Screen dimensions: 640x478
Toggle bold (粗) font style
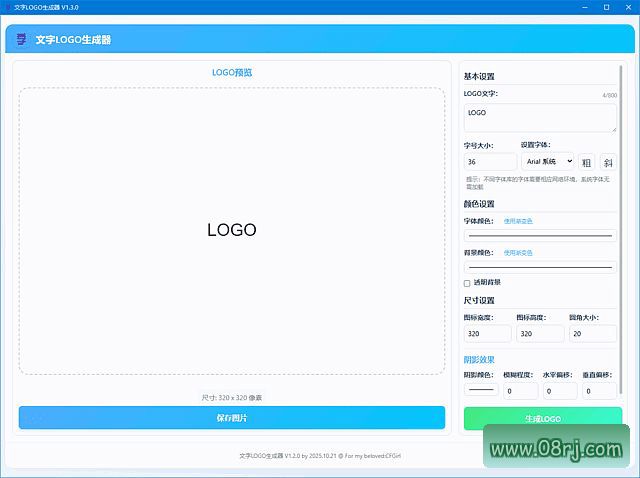click(x=587, y=162)
